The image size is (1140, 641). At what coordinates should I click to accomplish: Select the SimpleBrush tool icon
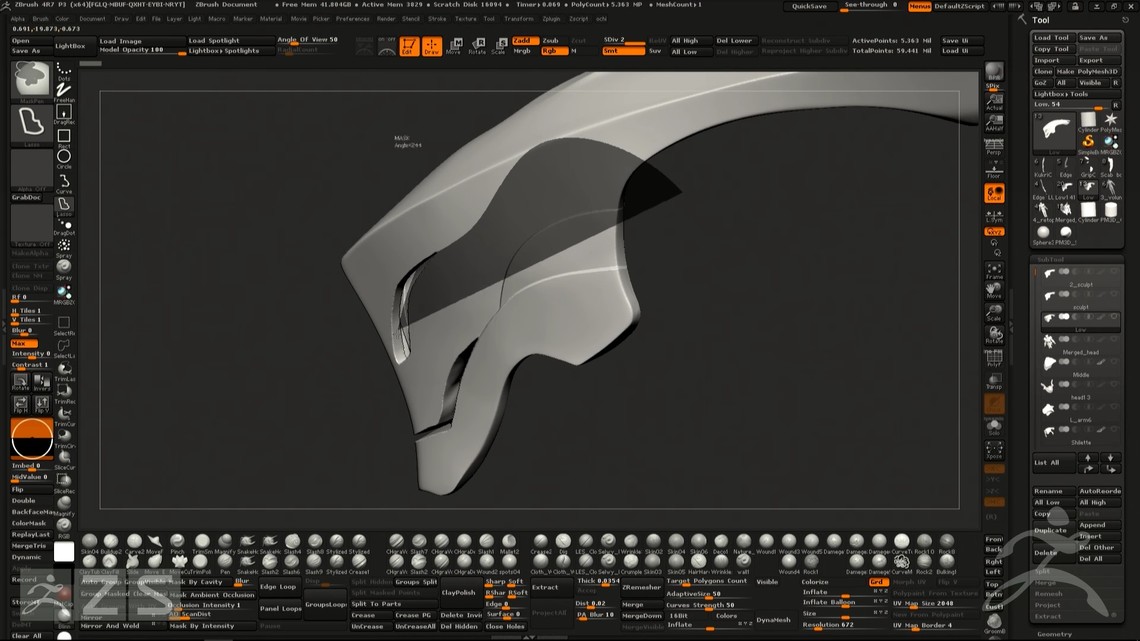[x=1088, y=142]
